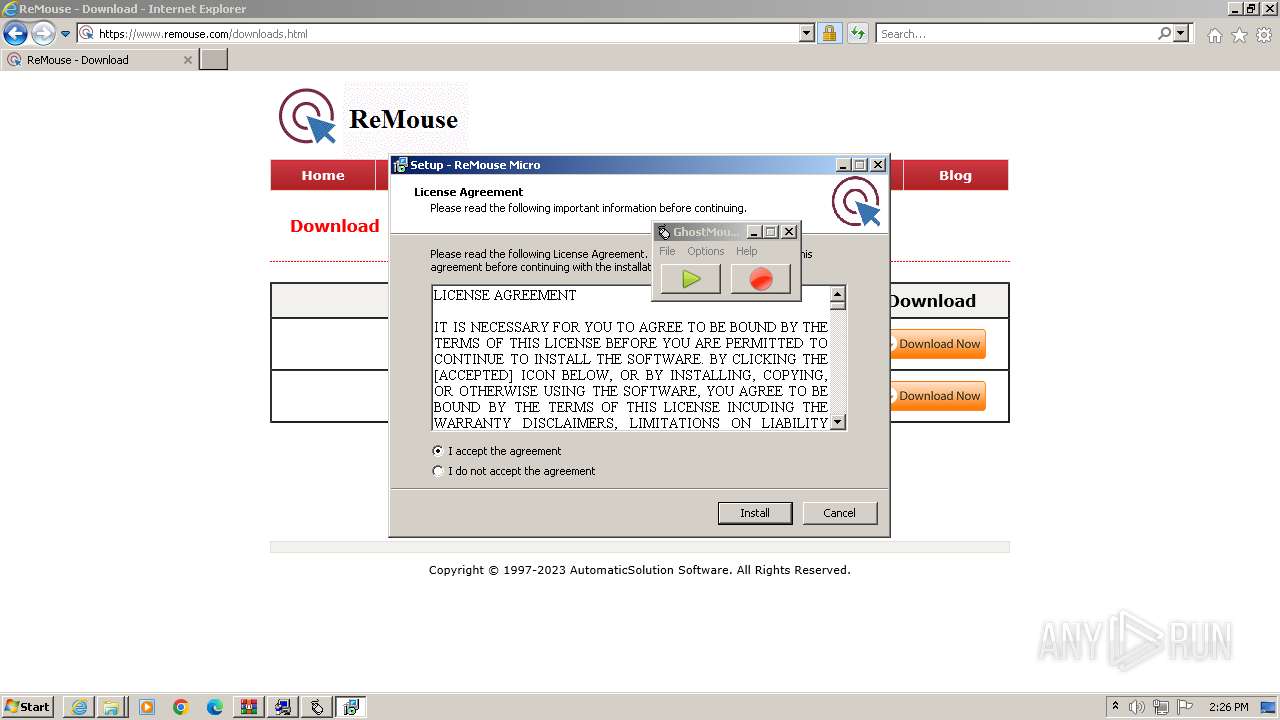Open the GhostMouse File menu
Viewport: 1280px width, 720px height.
tap(667, 251)
